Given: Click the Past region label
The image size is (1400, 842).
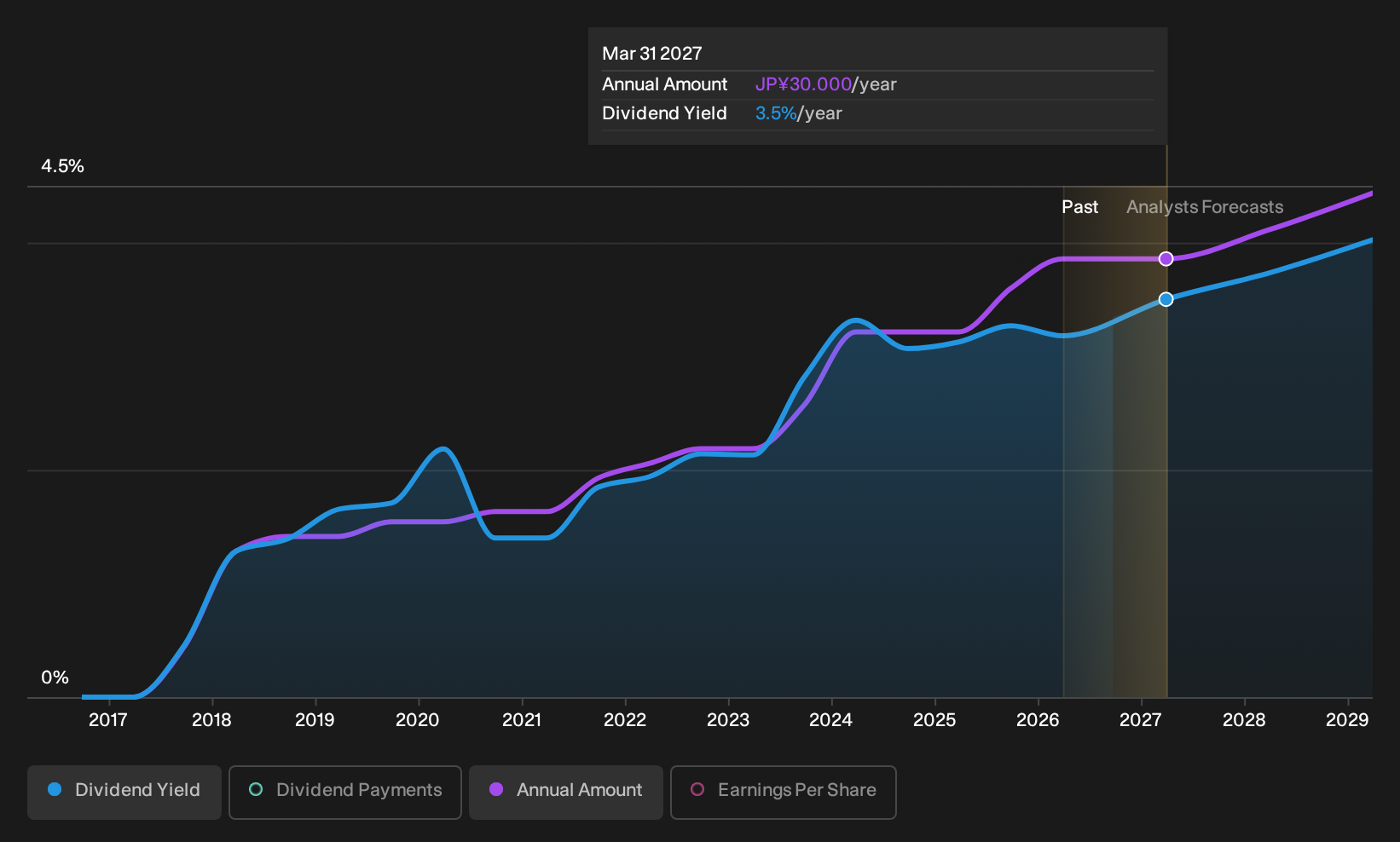Looking at the screenshot, I should pos(1079,207).
